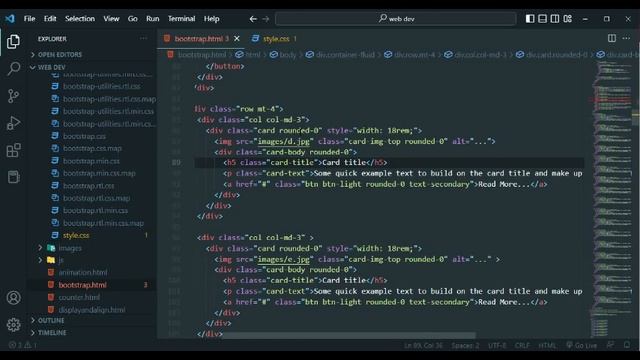Open the Manage gear icon

coord(13,324)
